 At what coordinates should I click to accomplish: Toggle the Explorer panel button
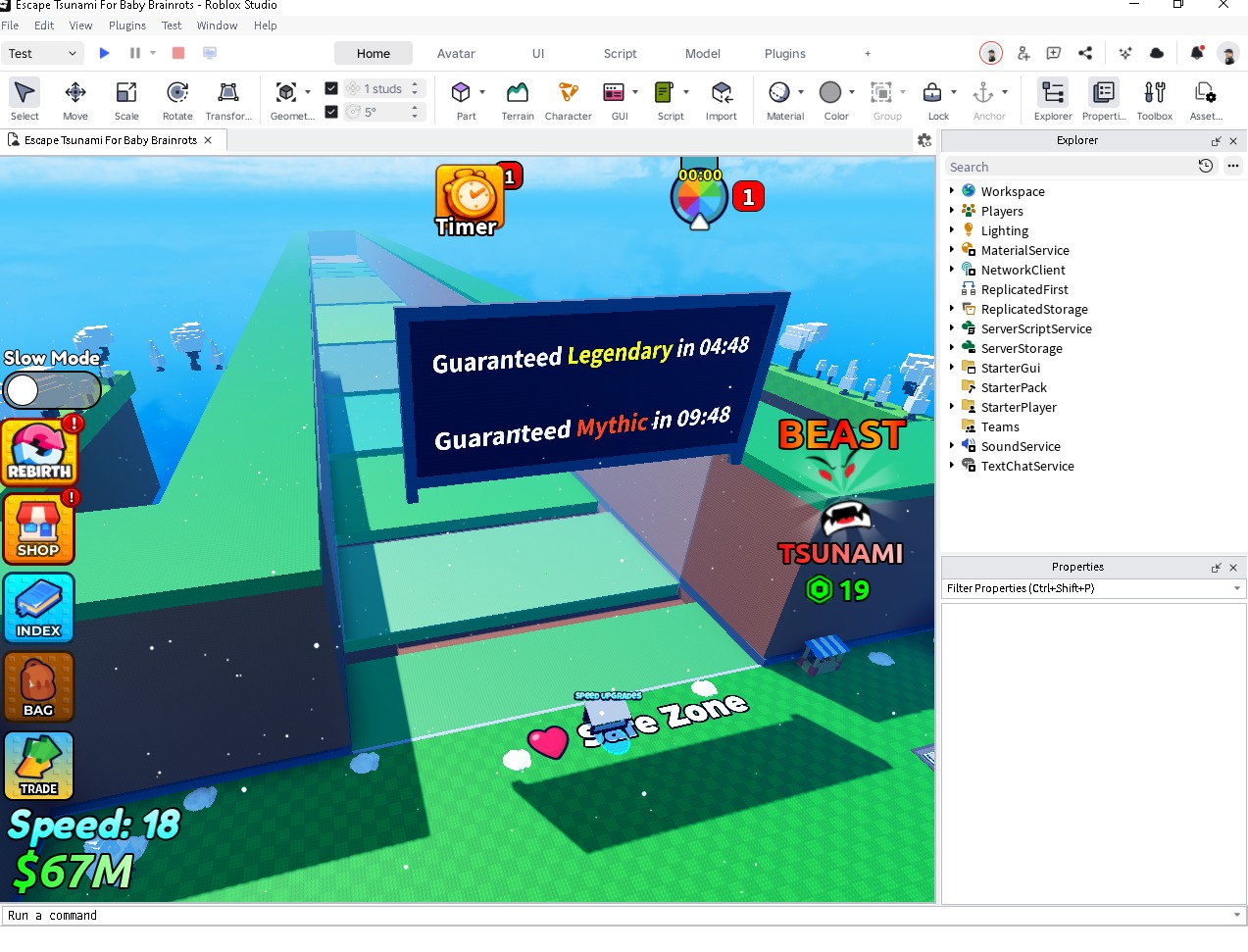click(x=1053, y=98)
